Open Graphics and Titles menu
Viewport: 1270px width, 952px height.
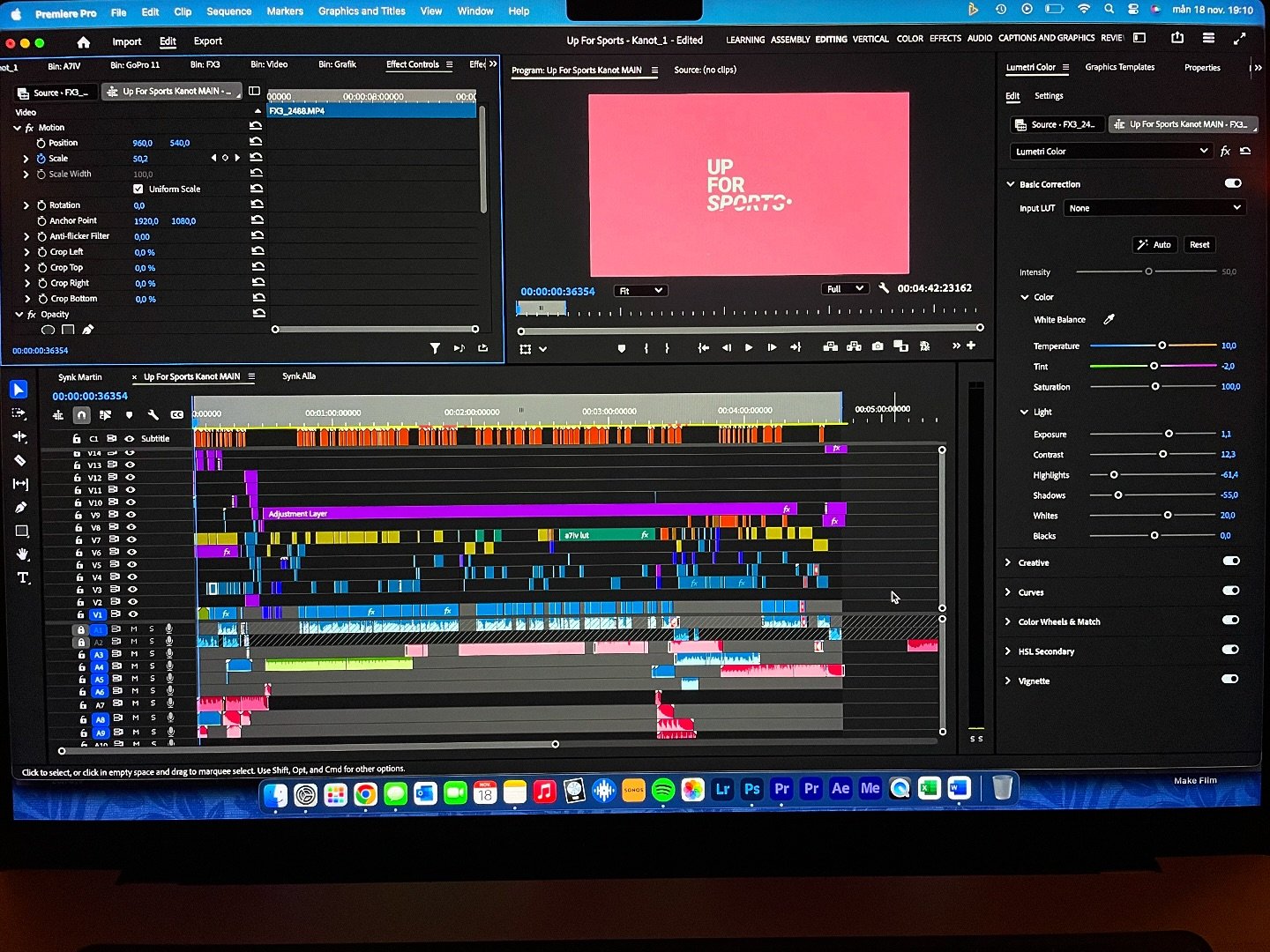point(362,11)
